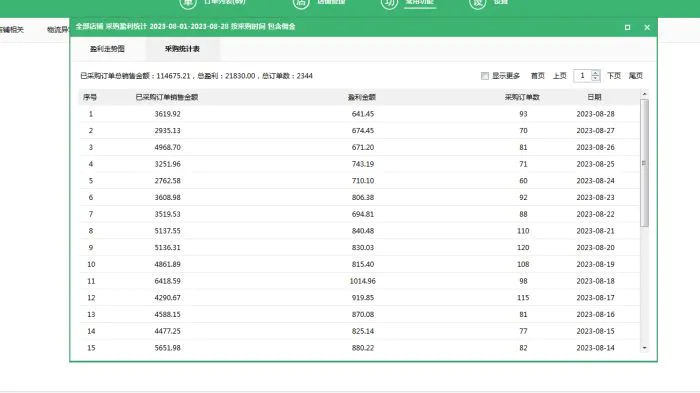
Task: Select the sales amount cell 3608.98
Action: point(167,197)
